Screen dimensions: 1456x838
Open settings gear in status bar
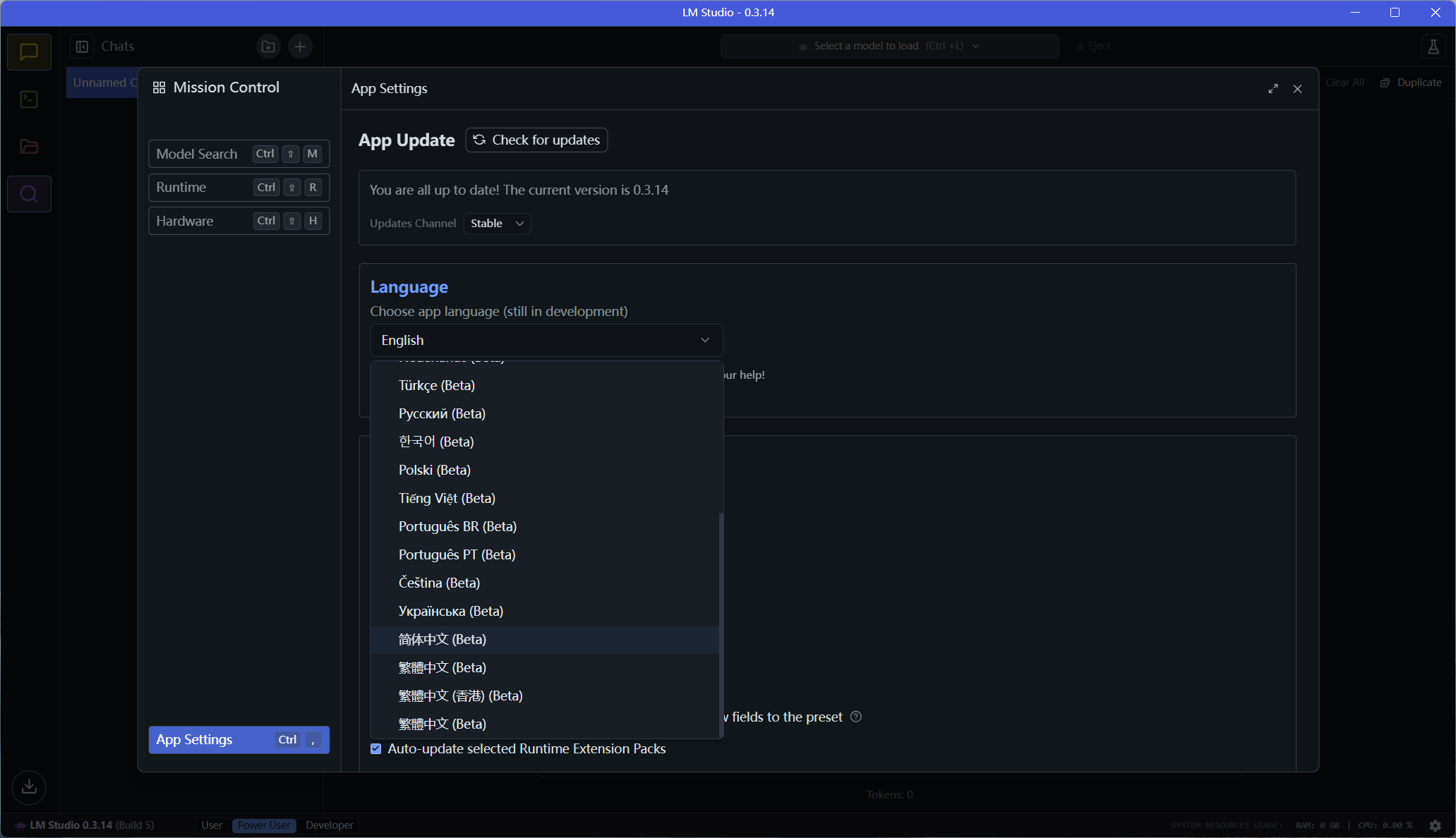1435,825
